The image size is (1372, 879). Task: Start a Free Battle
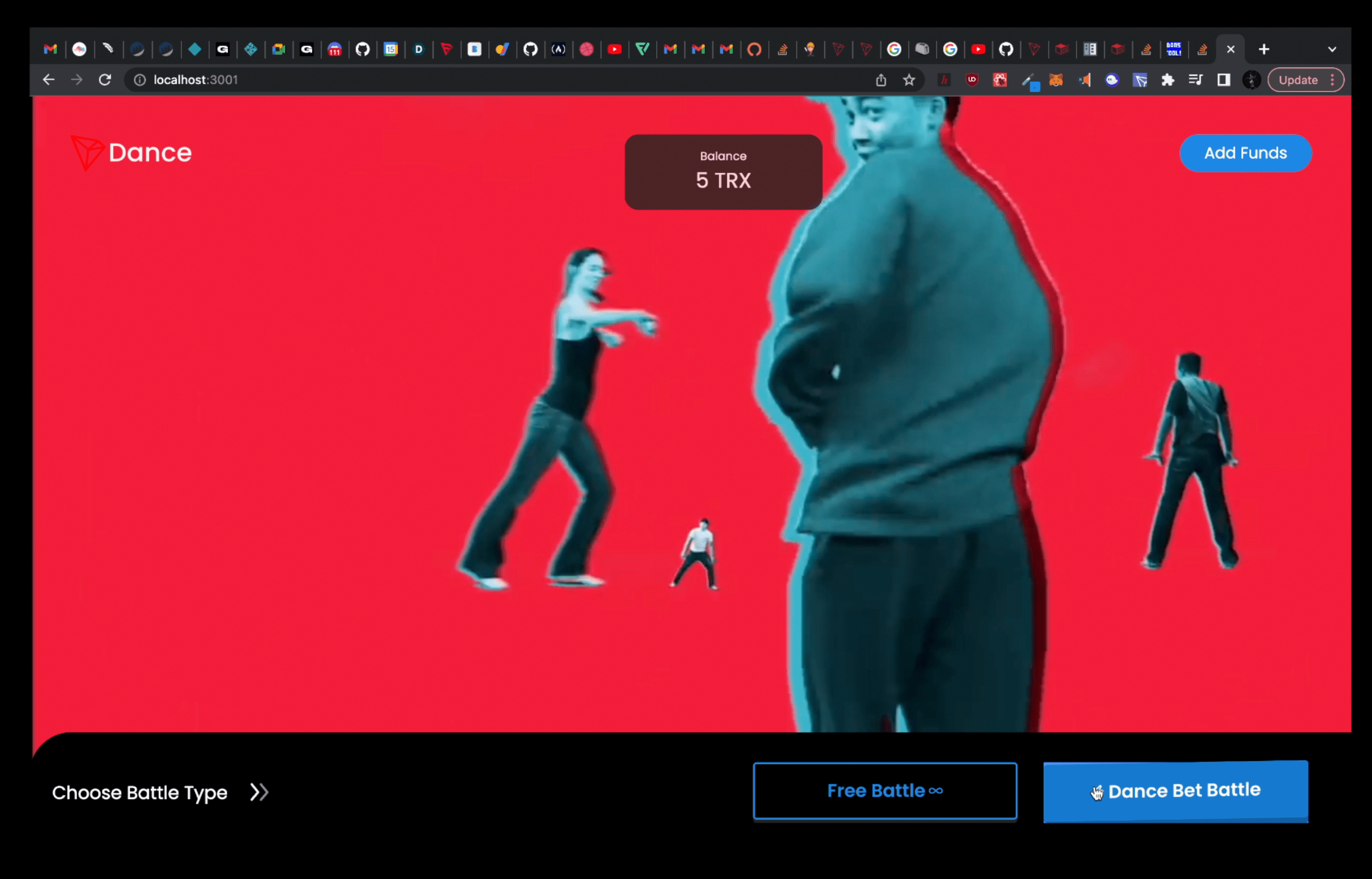[884, 791]
